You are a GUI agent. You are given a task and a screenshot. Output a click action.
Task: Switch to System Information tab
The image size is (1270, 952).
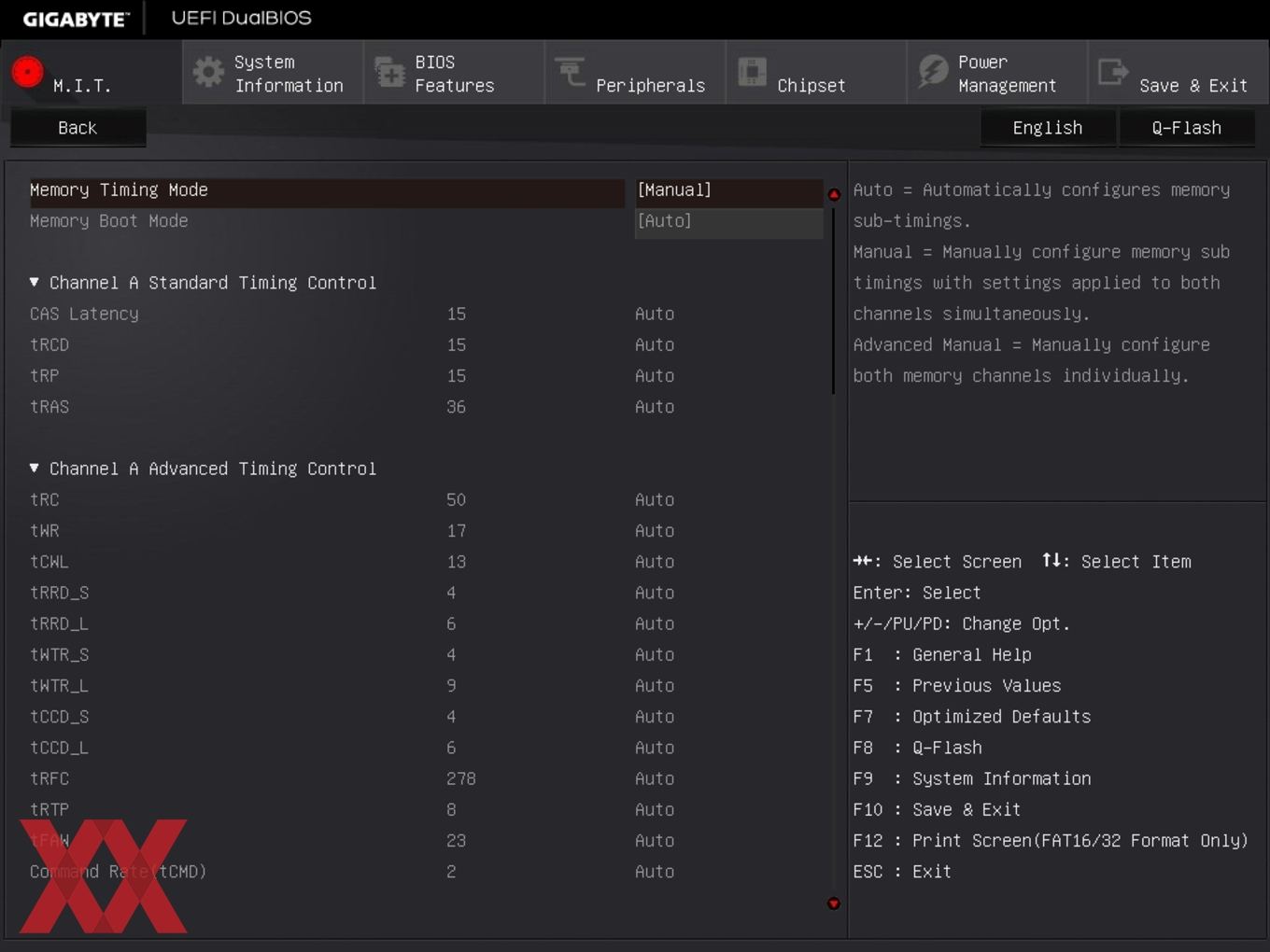tap(273, 72)
